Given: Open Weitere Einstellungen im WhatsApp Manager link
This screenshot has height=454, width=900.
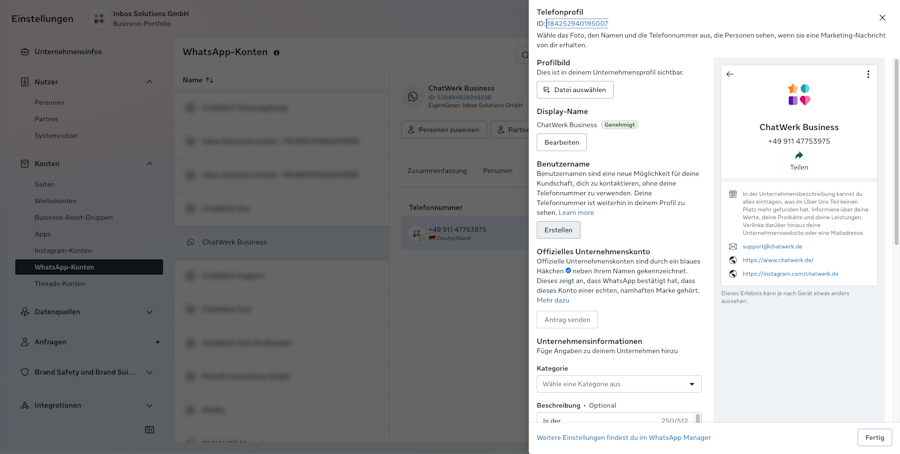Looking at the screenshot, I should 623,437.
